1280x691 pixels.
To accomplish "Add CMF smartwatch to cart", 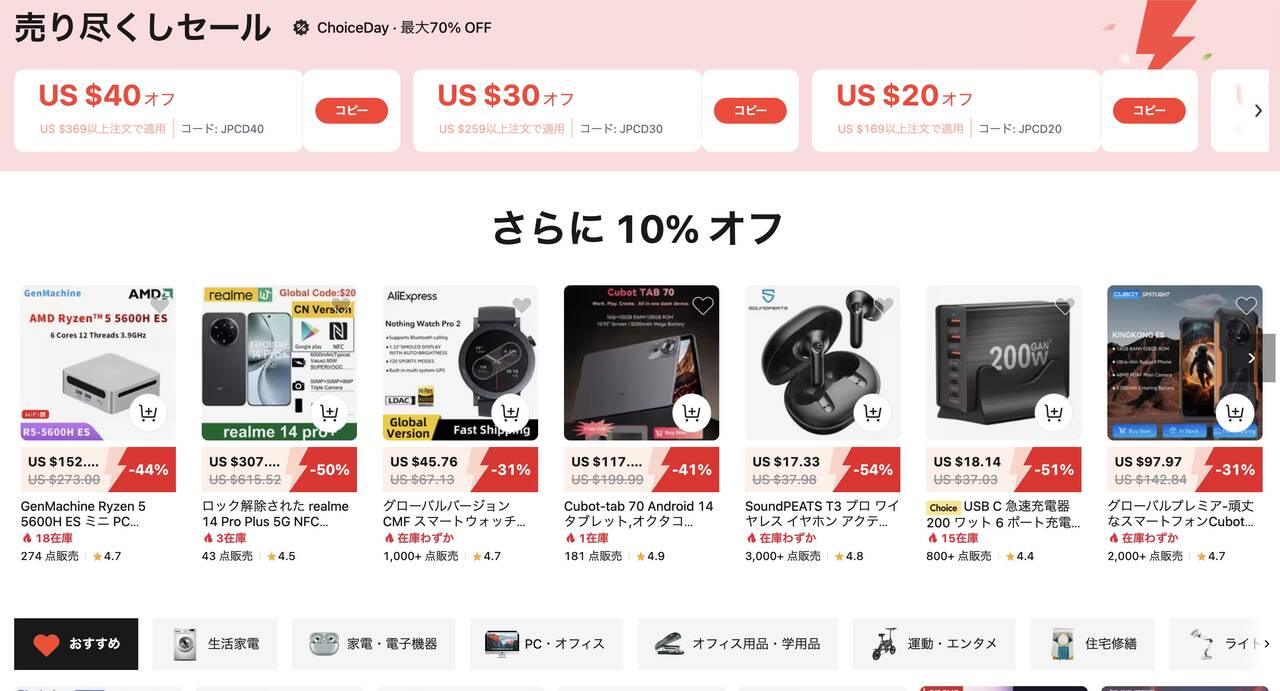I will (510, 412).
